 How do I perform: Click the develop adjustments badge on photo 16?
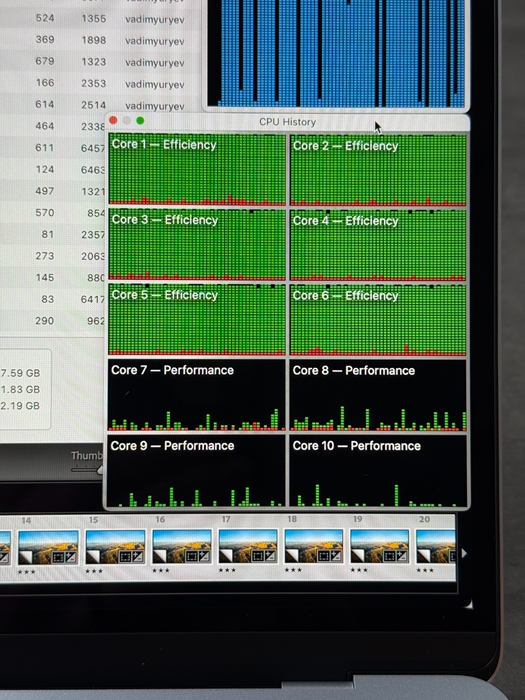pyautogui.click(x=204, y=557)
